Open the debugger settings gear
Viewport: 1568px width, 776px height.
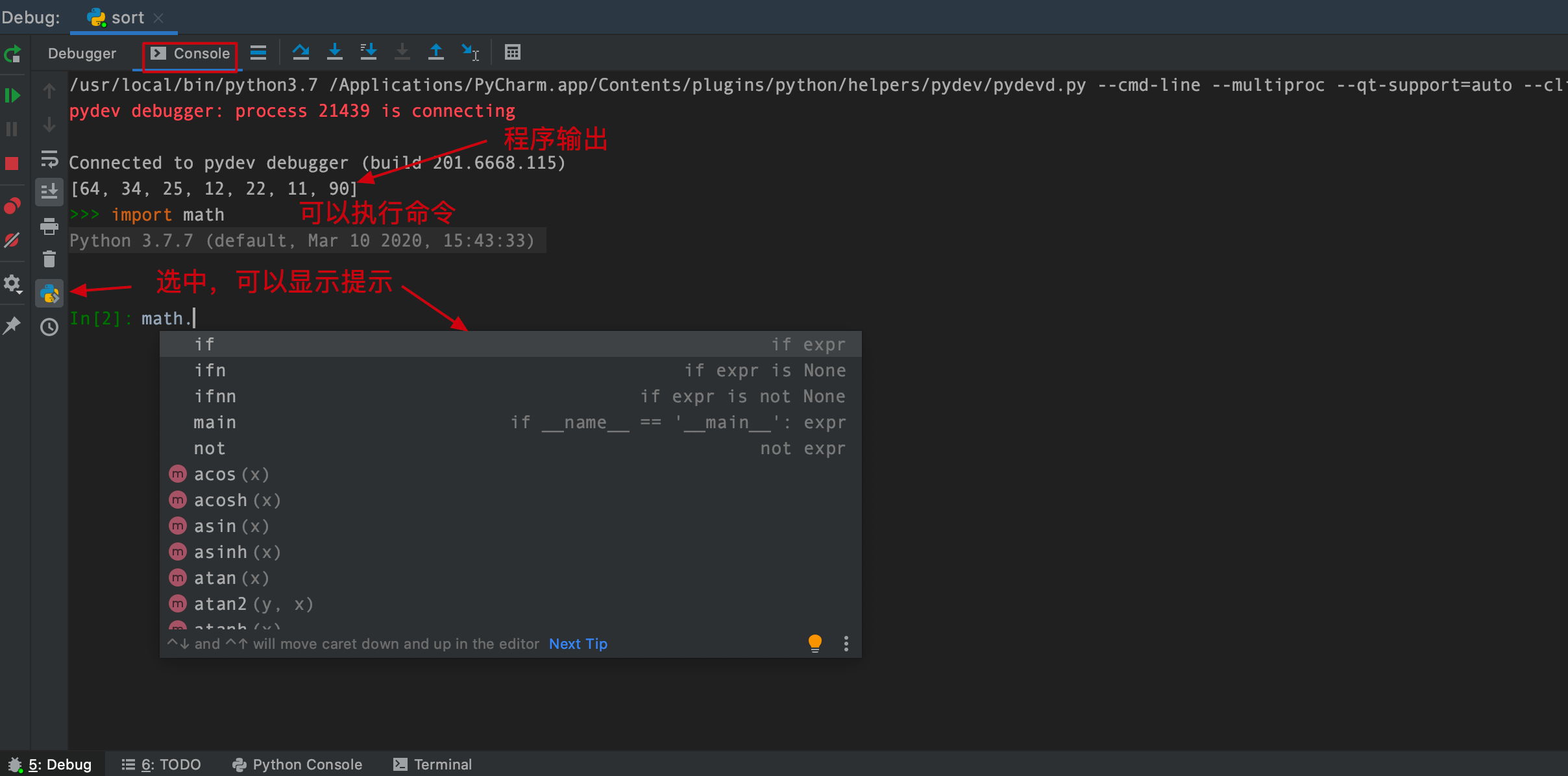12,284
